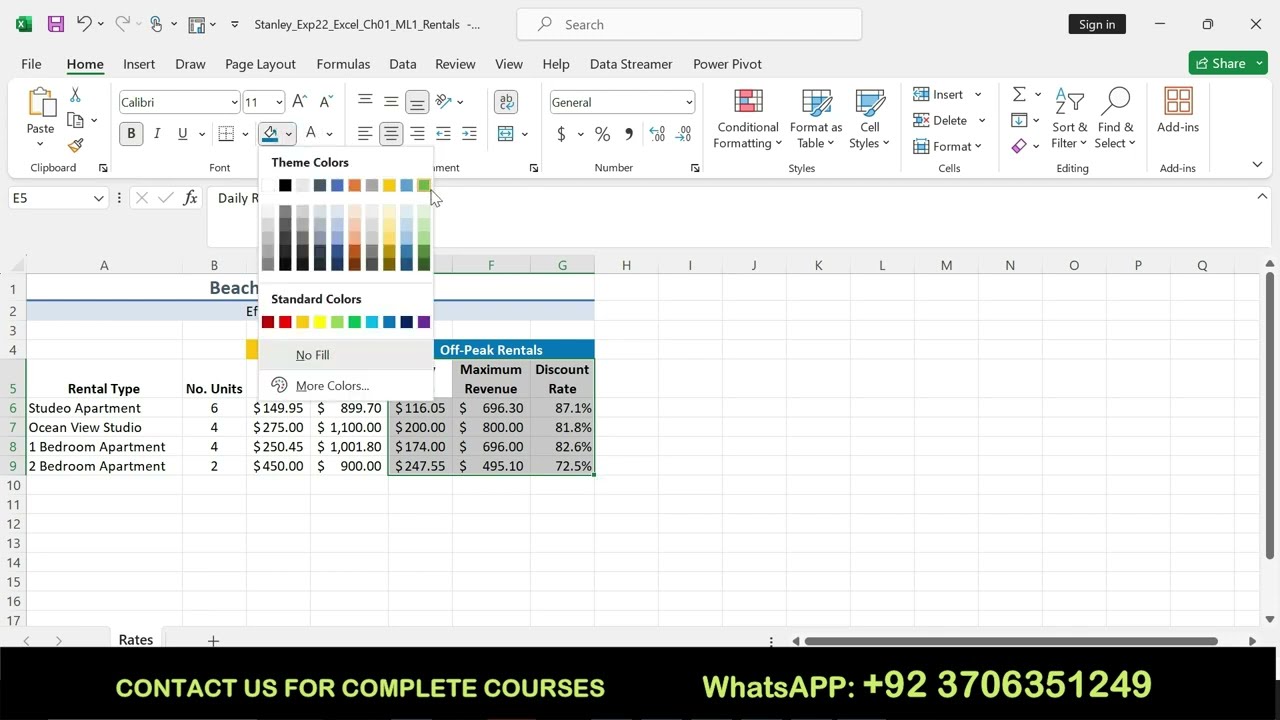Select the Format Painter brush icon
1280x720 pixels.
pyautogui.click(x=76, y=145)
